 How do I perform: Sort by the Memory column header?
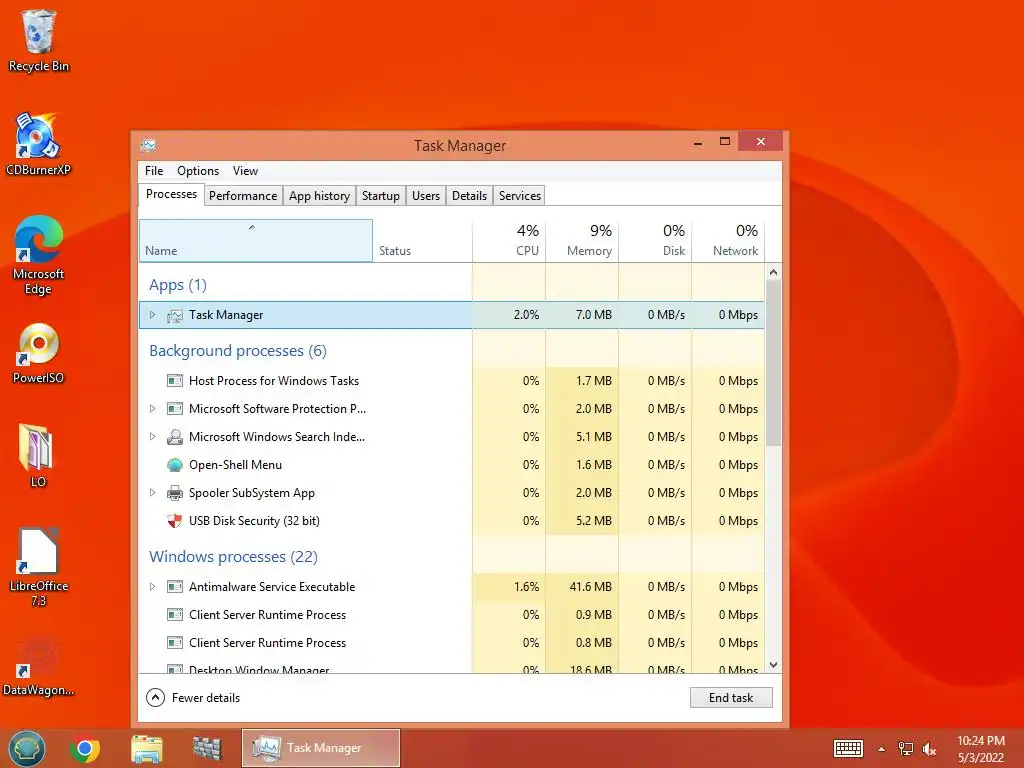[x=582, y=241]
